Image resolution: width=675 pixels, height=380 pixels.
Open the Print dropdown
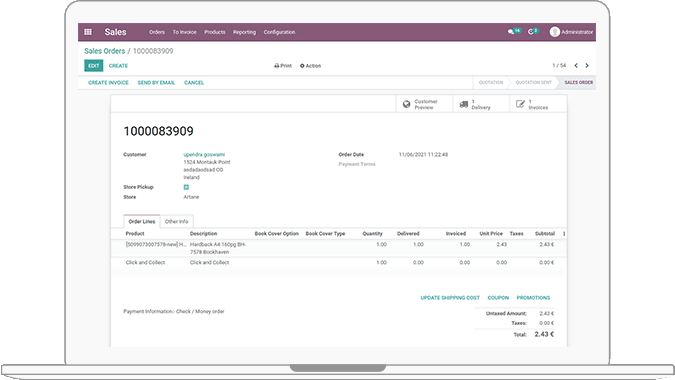(283, 66)
